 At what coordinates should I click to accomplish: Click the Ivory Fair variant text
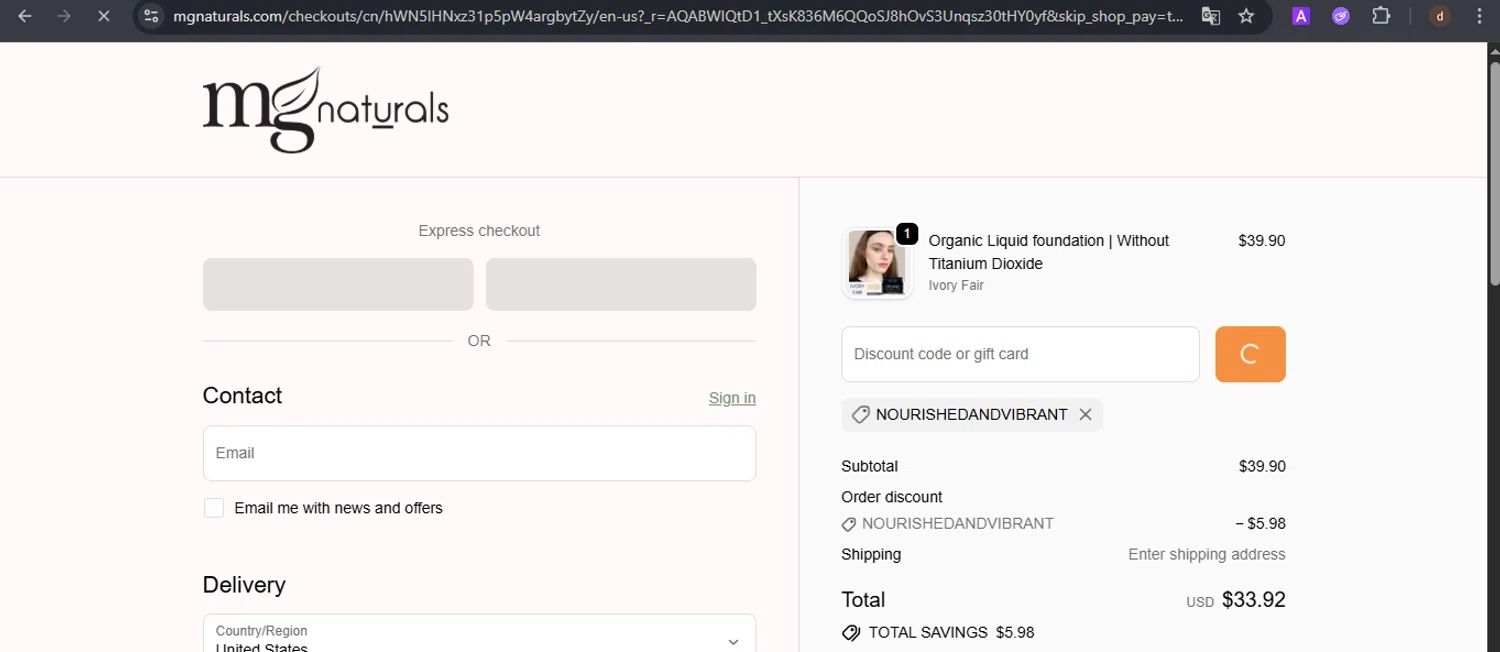[956, 285]
